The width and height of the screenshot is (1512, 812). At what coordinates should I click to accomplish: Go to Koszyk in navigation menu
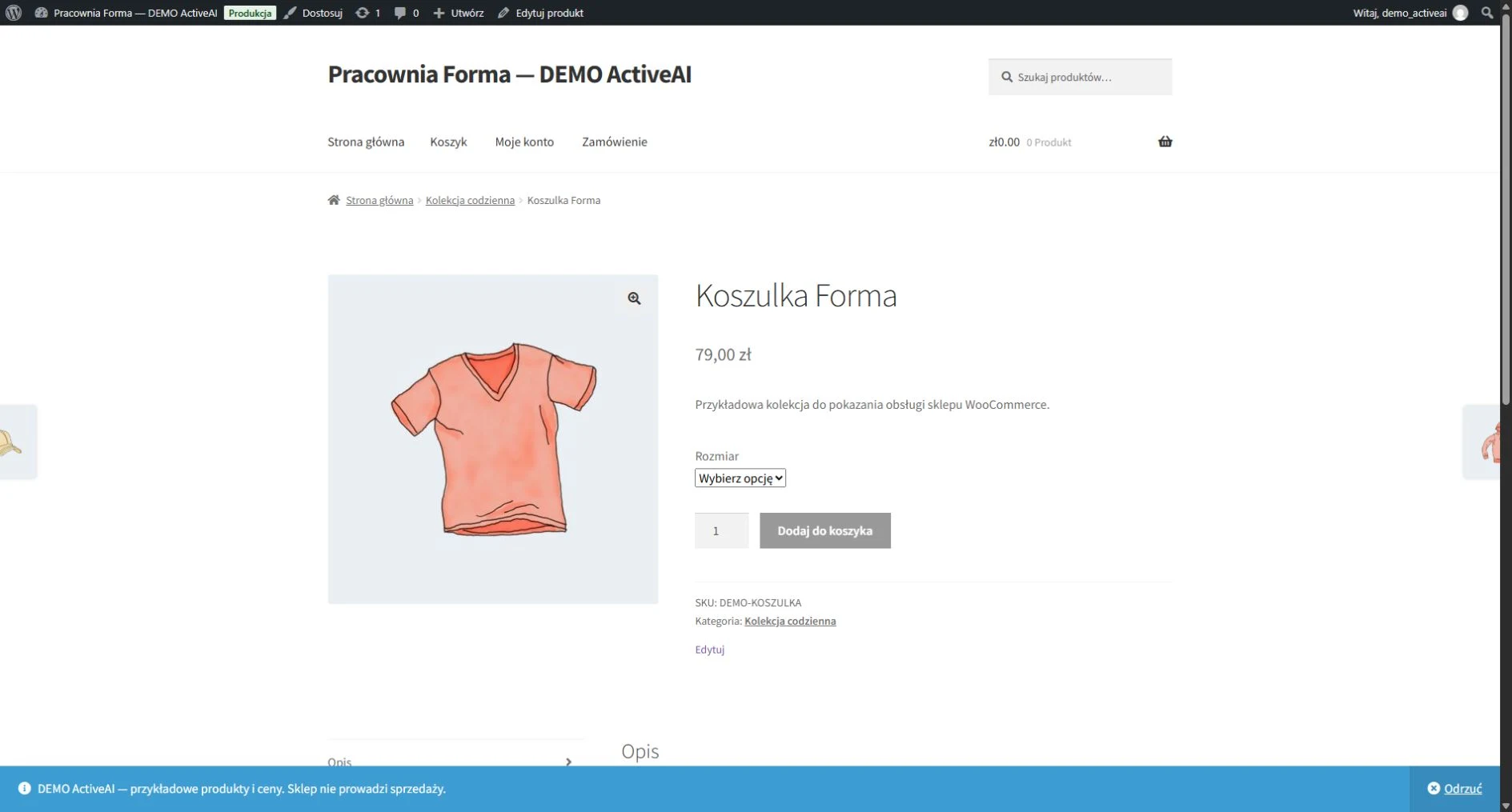(x=448, y=142)
